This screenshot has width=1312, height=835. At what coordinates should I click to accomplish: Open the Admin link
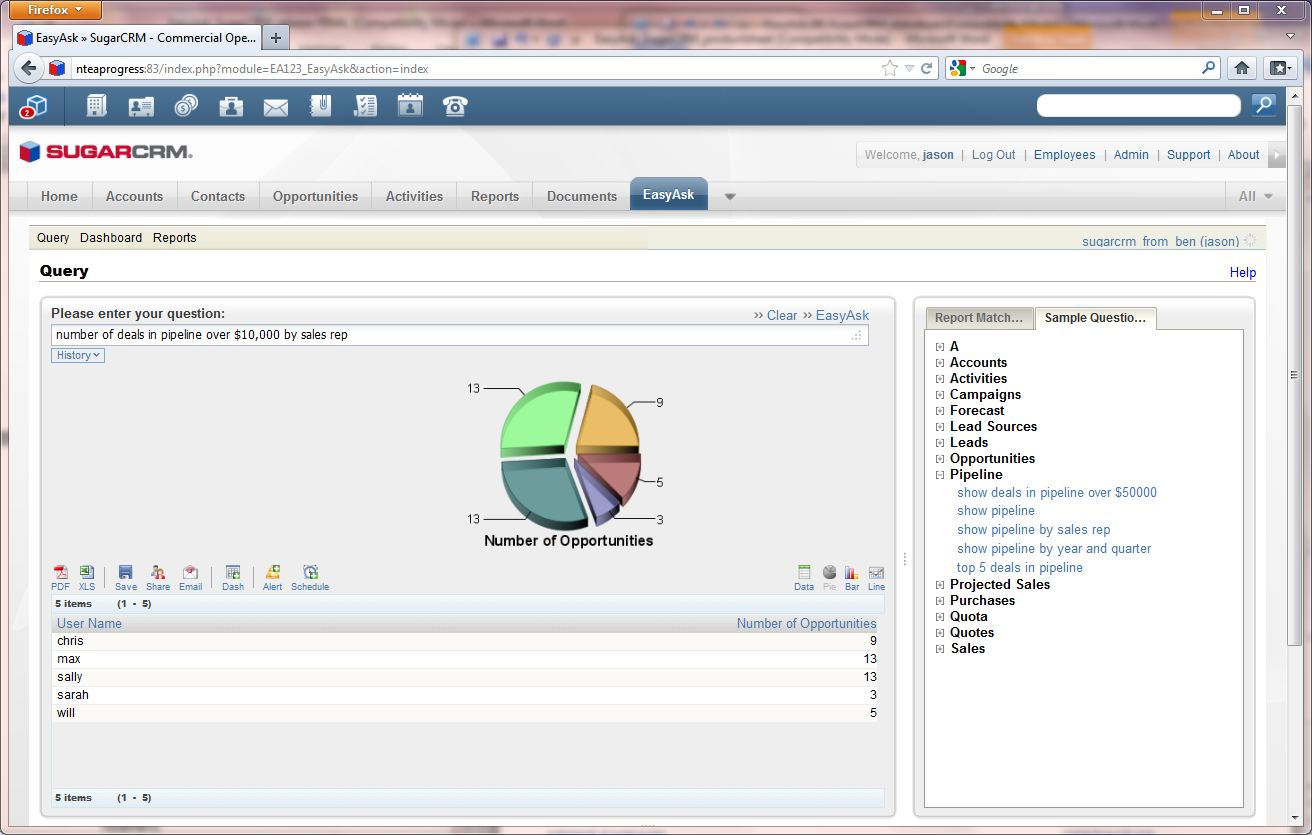[x=1131, y=155]
